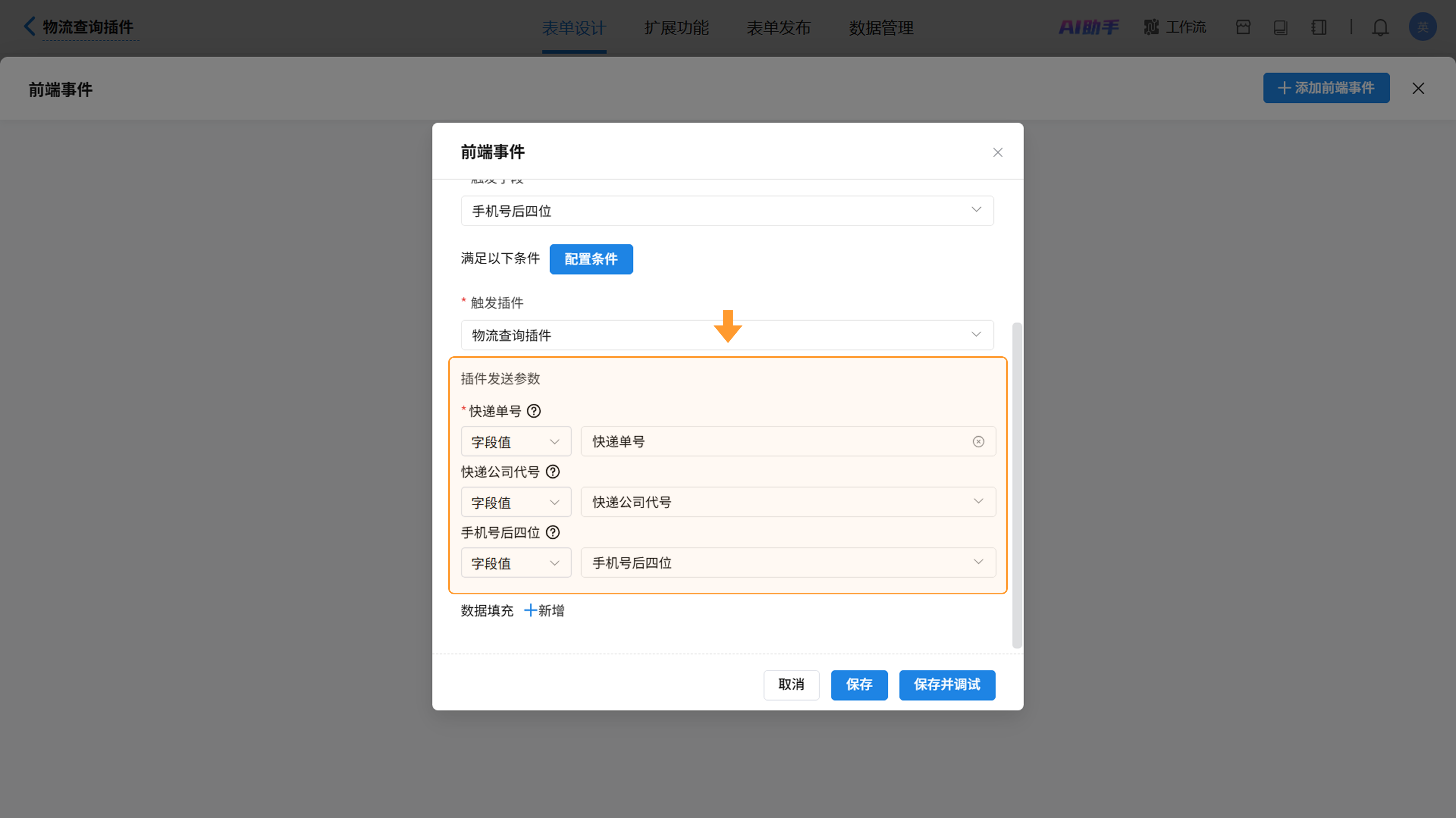This screenshot has height=818, width=1456.
Task: Open 字段值 type dropdown for 快递单号
Action: click(516, 441)
